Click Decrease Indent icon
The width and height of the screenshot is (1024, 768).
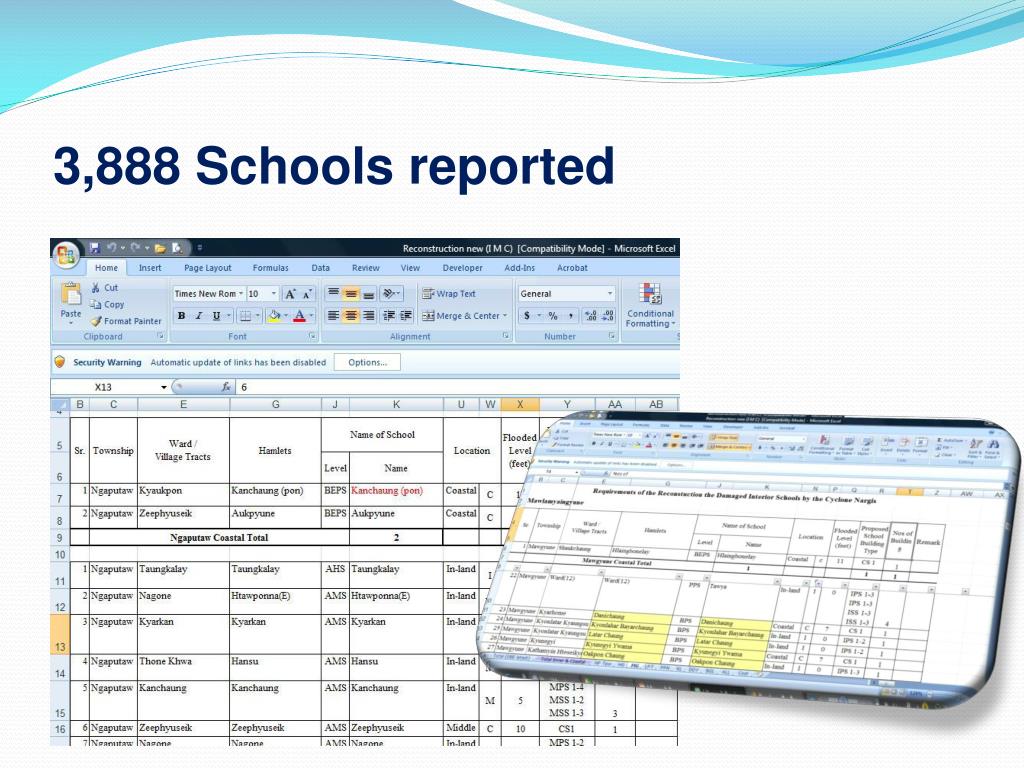[389, 316]
